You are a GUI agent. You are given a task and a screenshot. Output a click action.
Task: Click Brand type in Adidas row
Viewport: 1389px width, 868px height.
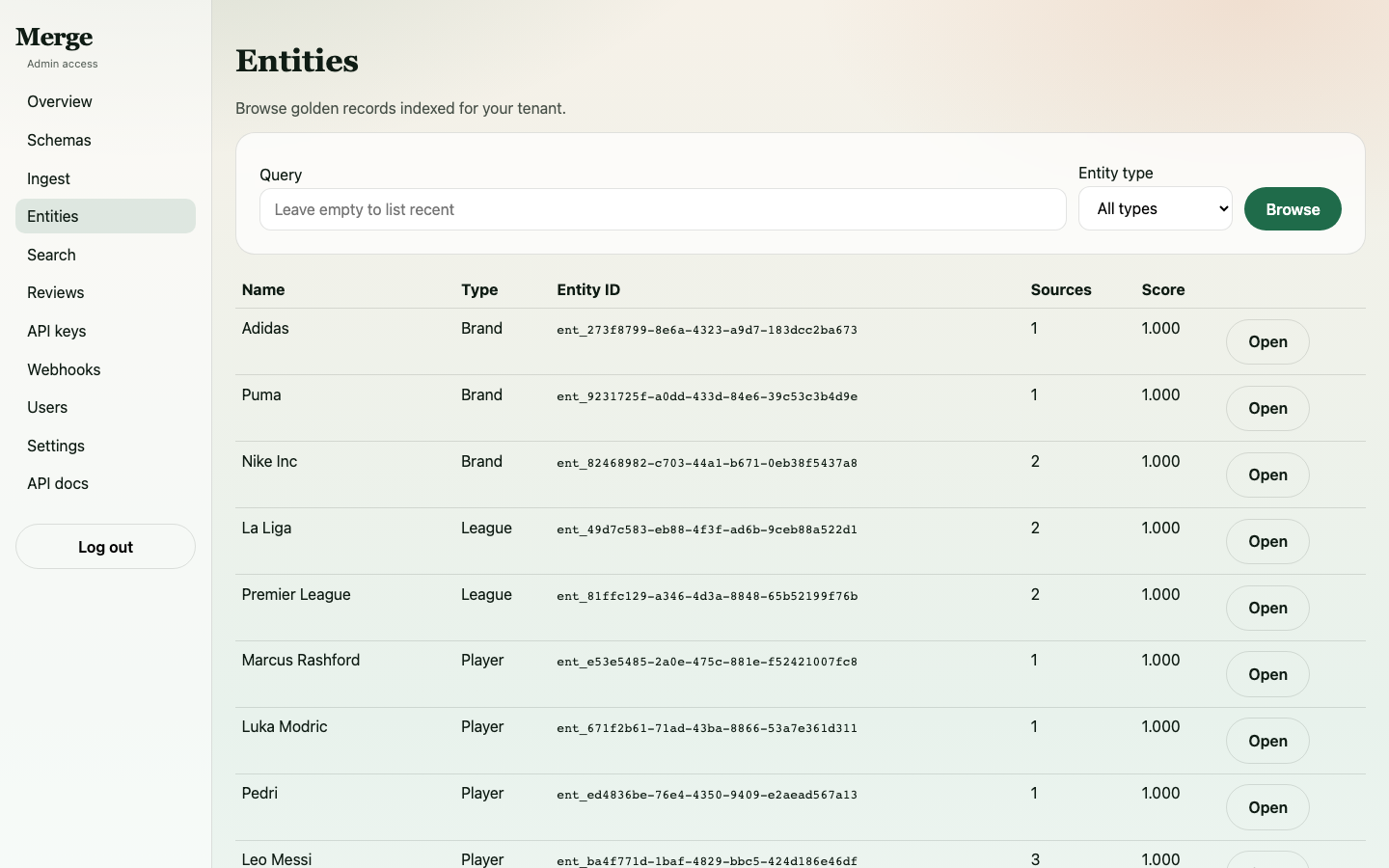[481, 328]
